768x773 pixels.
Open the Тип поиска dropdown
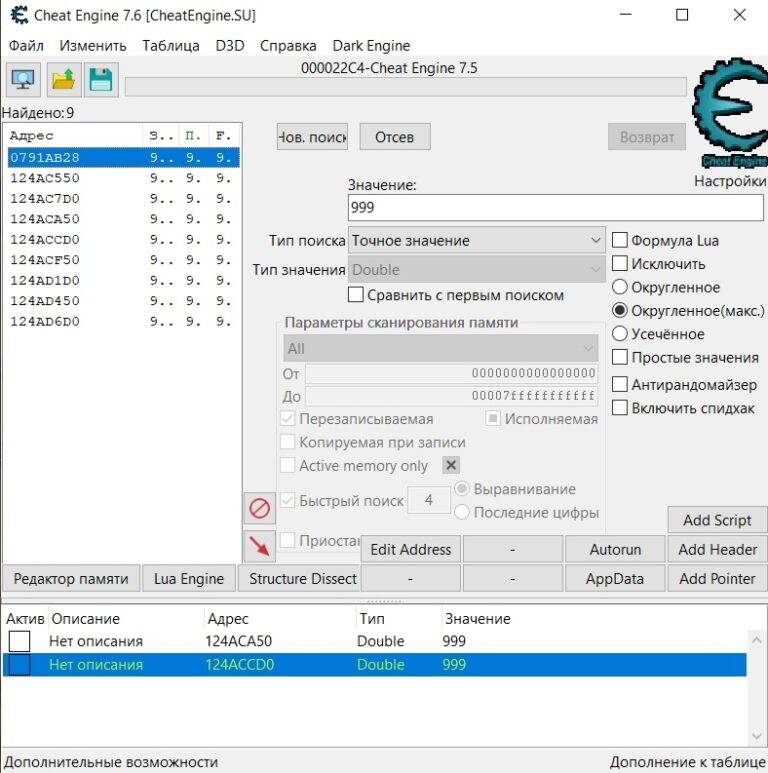477,241
